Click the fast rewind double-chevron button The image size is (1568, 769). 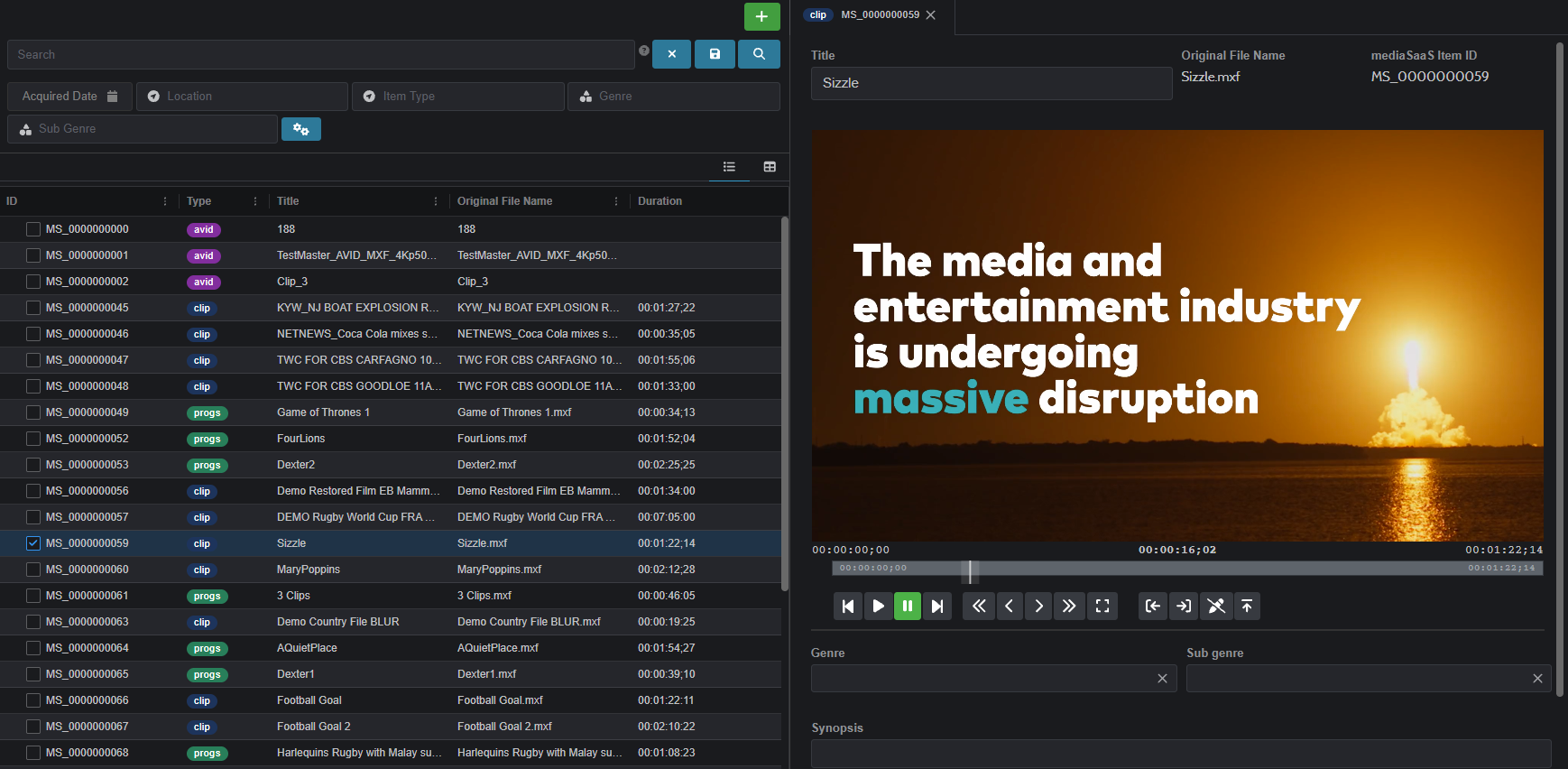pyautogui.click(x=979, y=607)
